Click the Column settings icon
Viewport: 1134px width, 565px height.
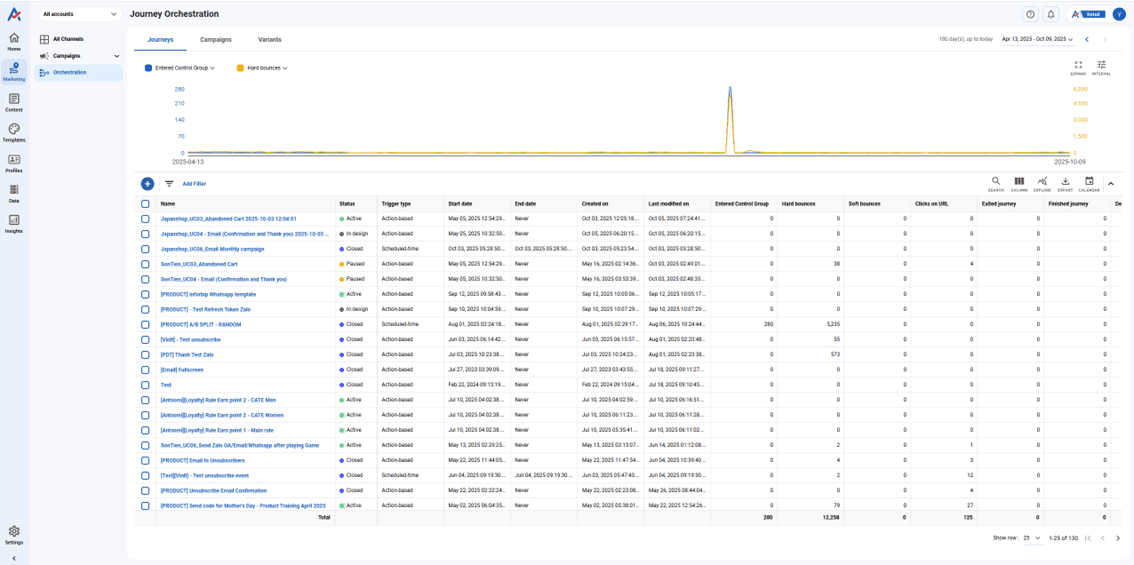click(x=1019, y=183)
